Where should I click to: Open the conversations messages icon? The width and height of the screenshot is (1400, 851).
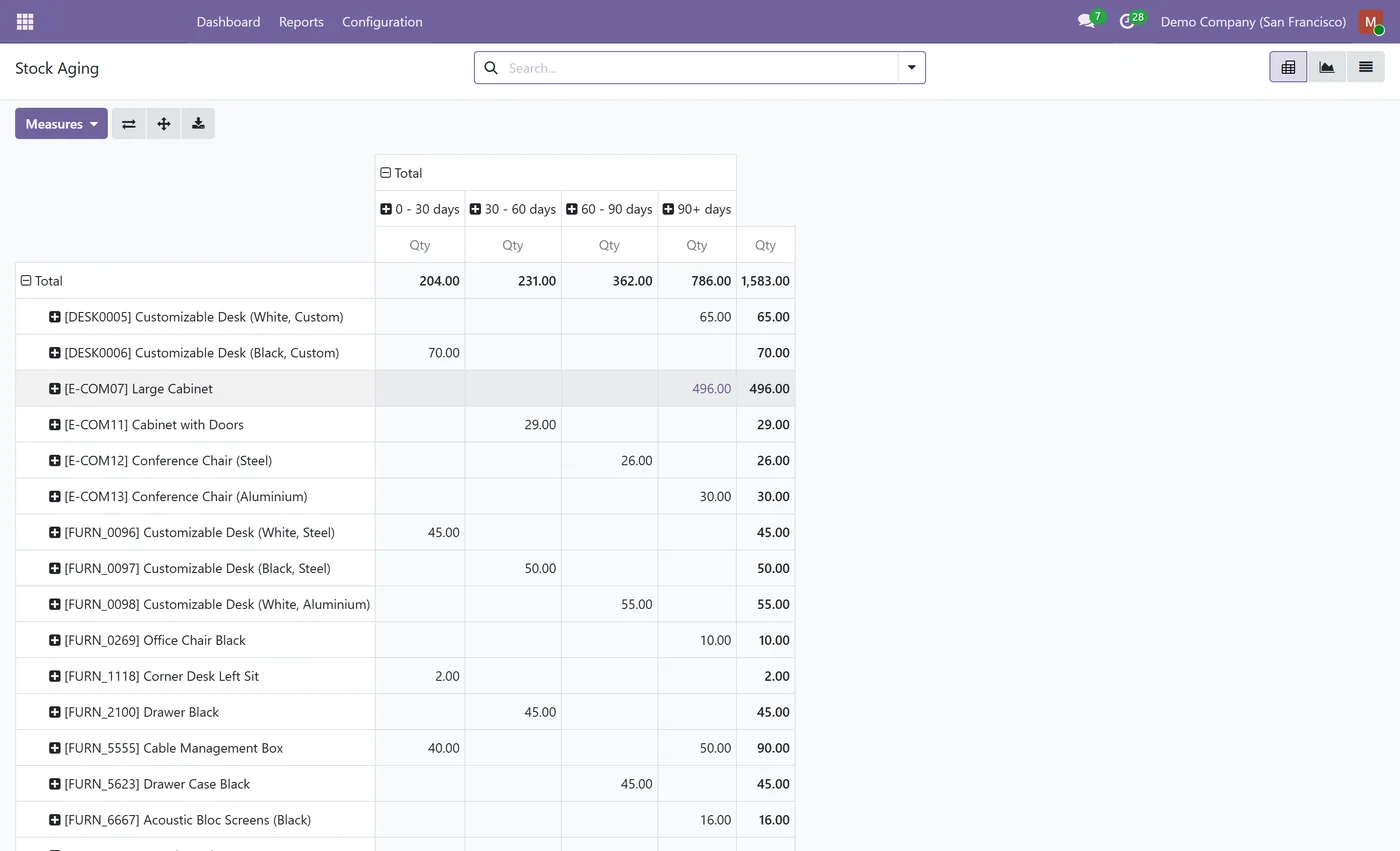(1087, 21)
